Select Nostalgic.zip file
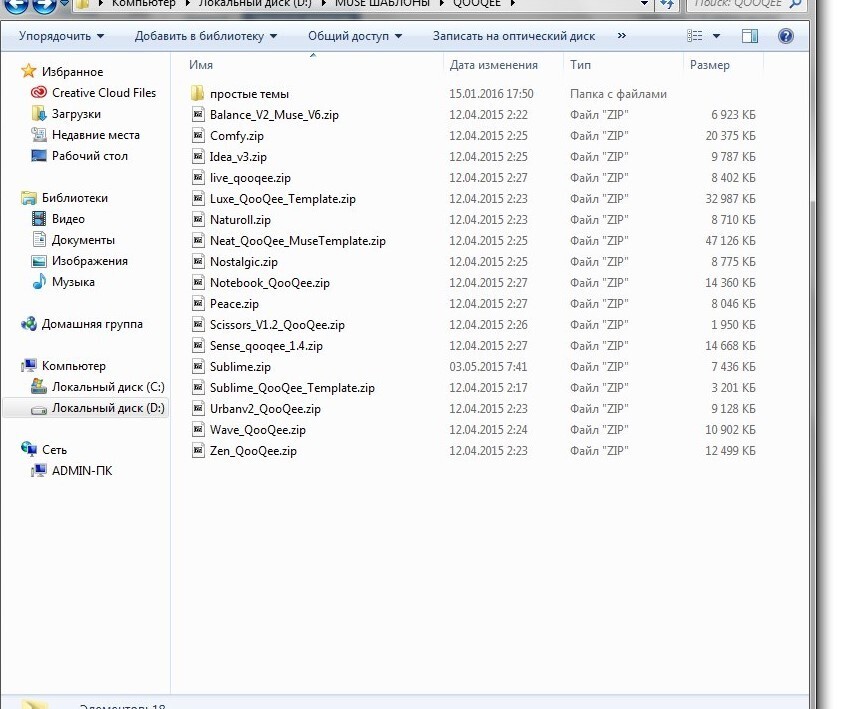 [244, 262]
